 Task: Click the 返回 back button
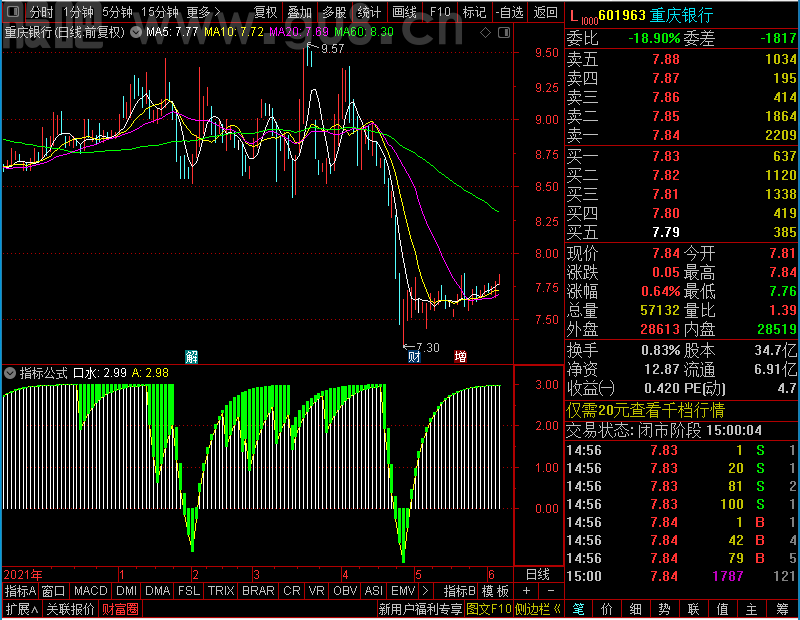[545, 12]
